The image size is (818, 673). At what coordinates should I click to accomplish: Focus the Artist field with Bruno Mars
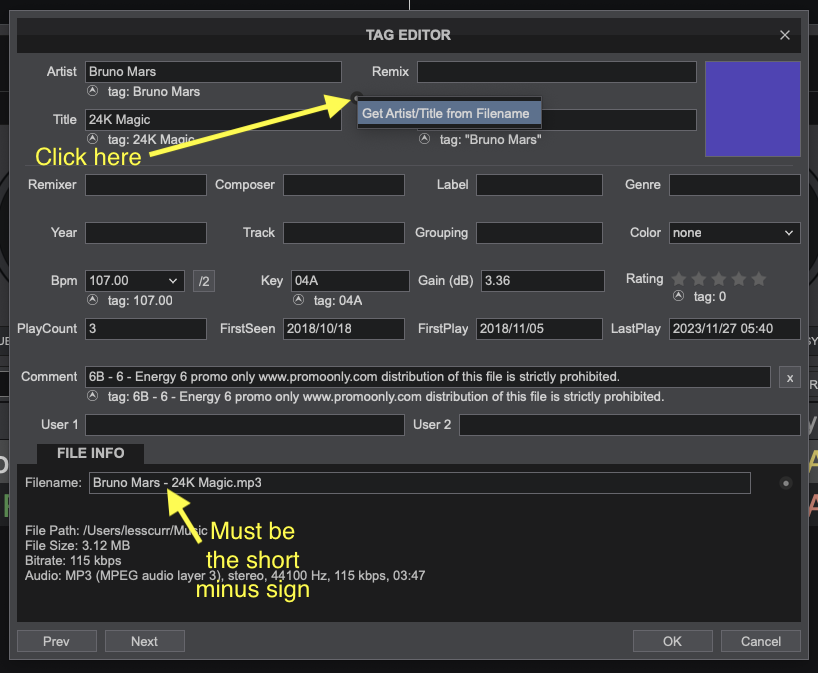(213, 72)
